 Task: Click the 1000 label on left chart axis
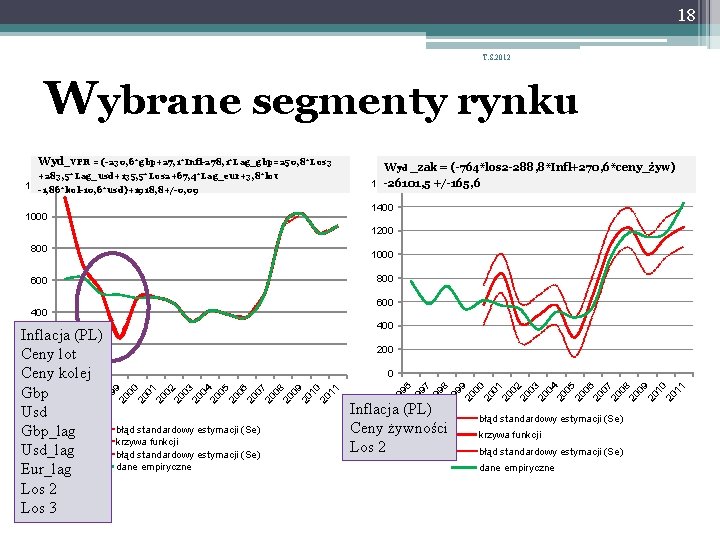(36, 217)
